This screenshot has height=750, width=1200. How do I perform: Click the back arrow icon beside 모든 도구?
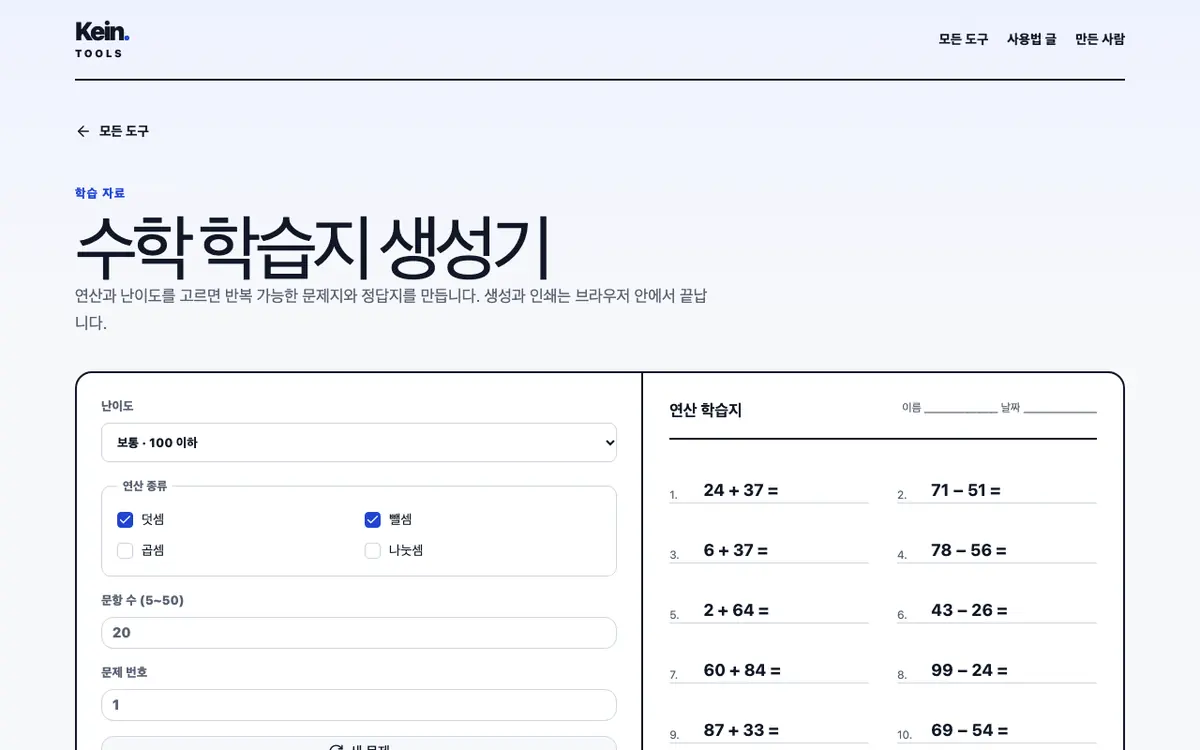(83, 131)
